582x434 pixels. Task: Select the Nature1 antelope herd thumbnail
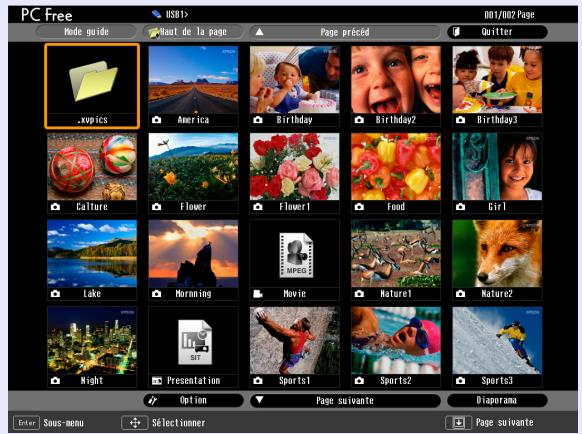point(396,254)
